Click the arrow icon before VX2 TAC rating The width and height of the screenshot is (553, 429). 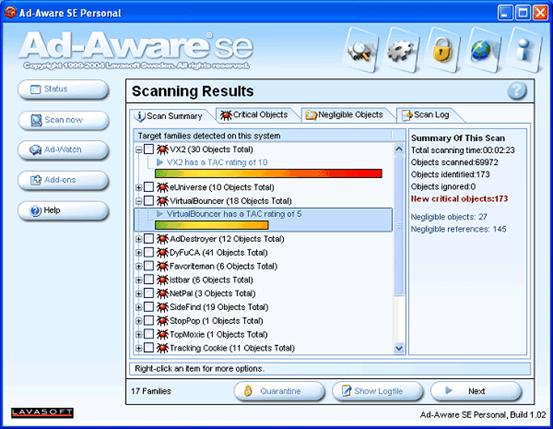[x=160, y=162]
